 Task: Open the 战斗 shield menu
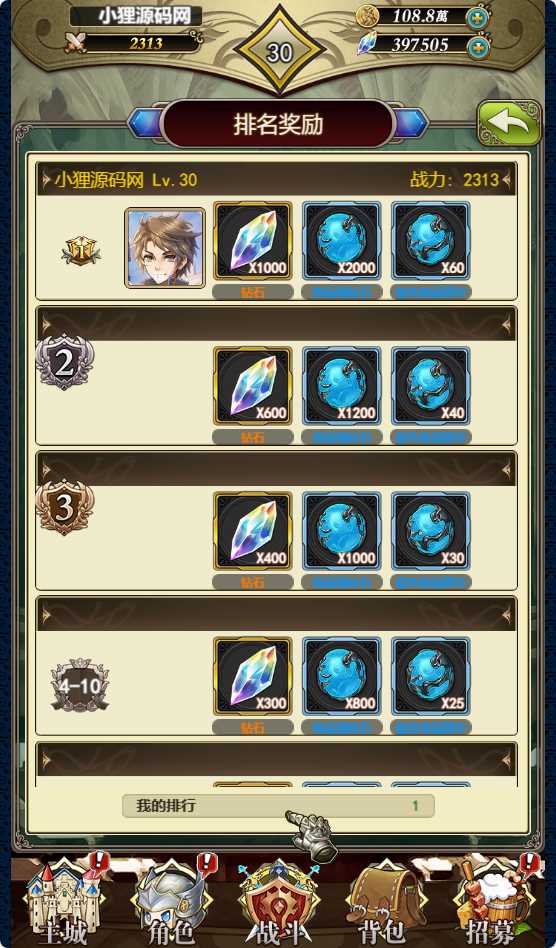[x=279, y=899]
